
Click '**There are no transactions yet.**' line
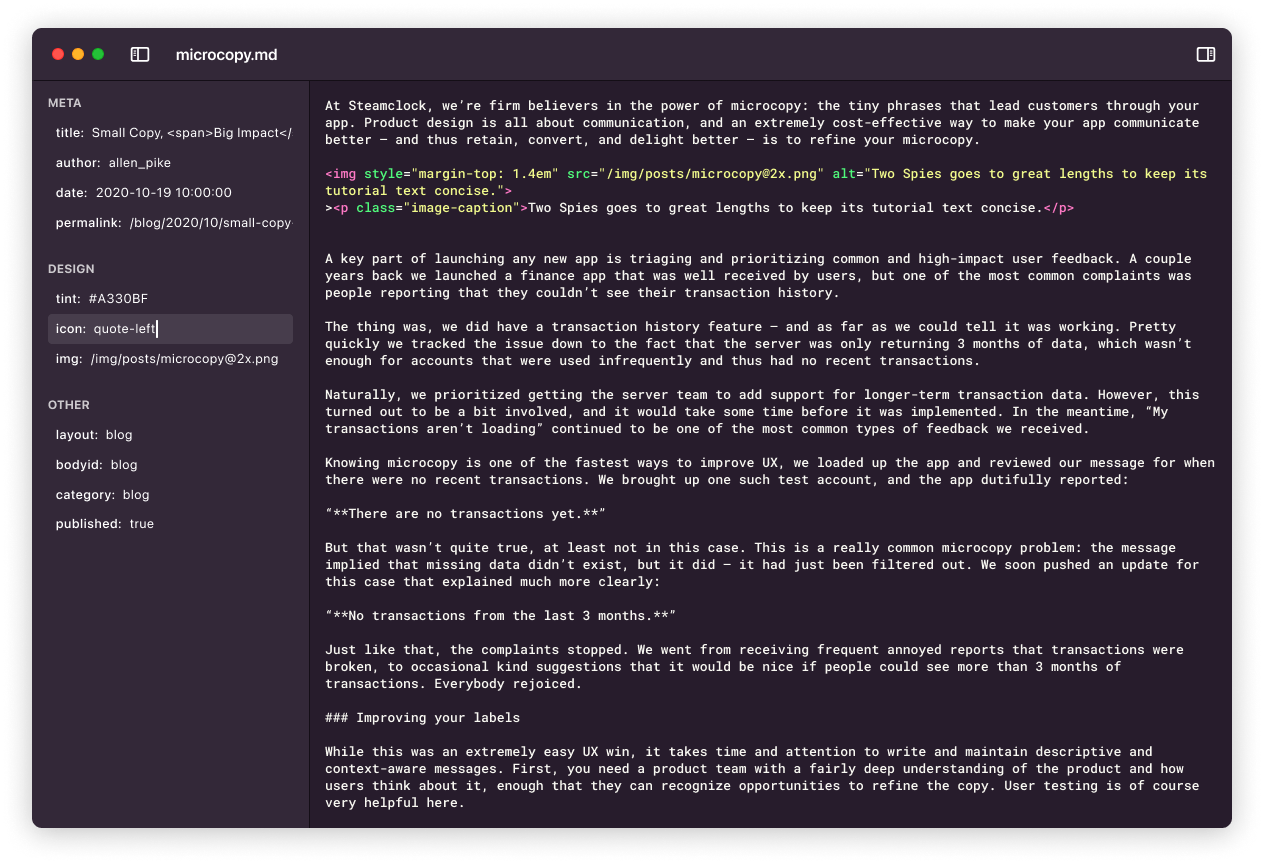(465, 514)
